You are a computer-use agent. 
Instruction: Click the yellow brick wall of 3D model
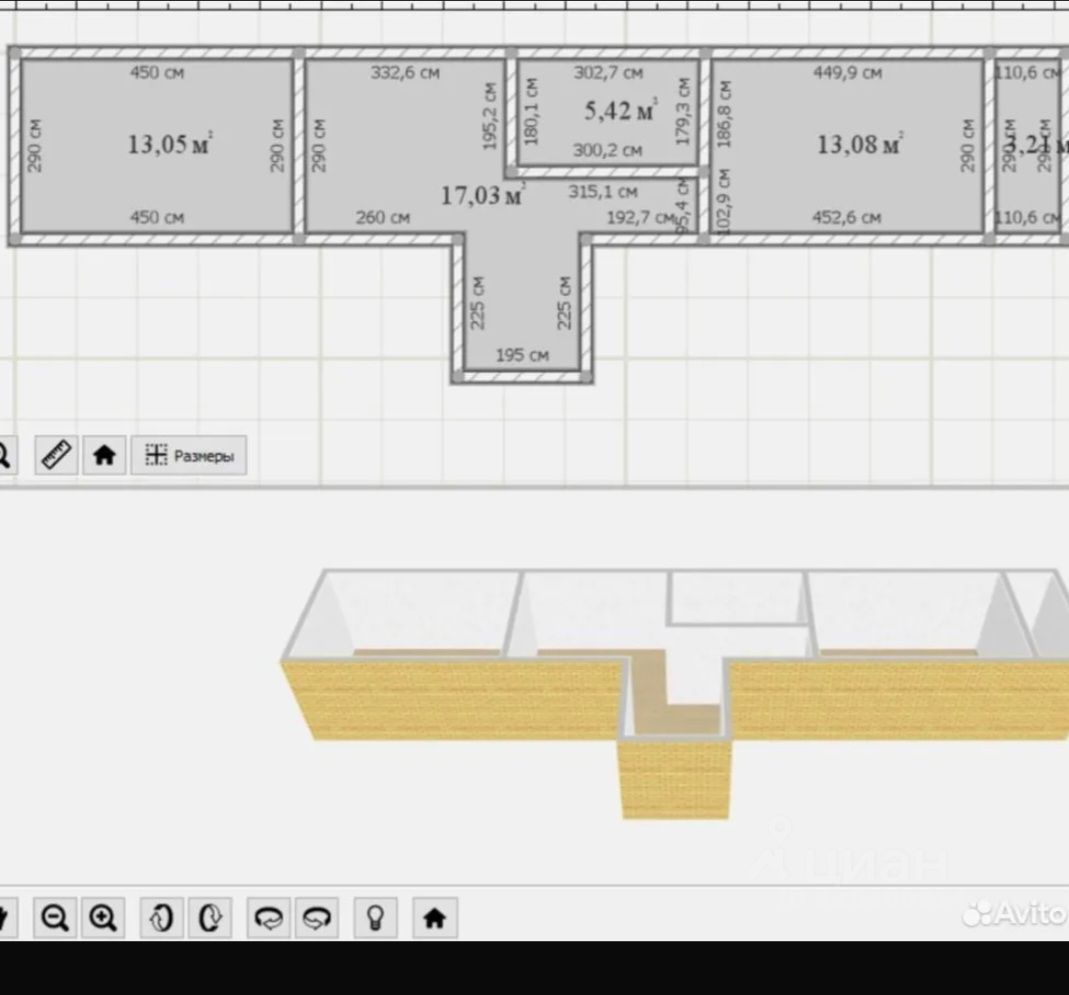tap(450, 700)
